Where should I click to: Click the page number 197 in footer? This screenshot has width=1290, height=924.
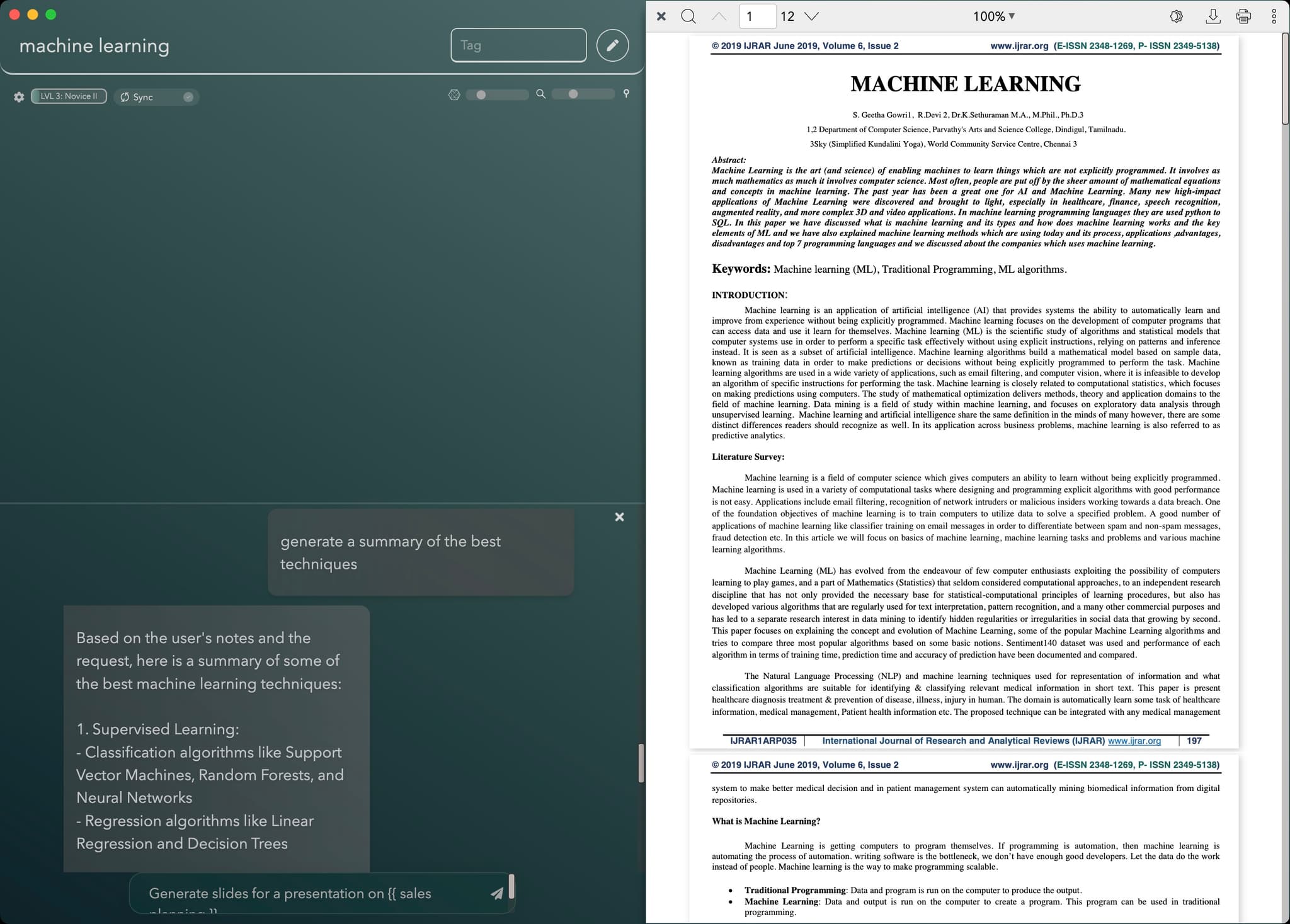[1194, 741]
